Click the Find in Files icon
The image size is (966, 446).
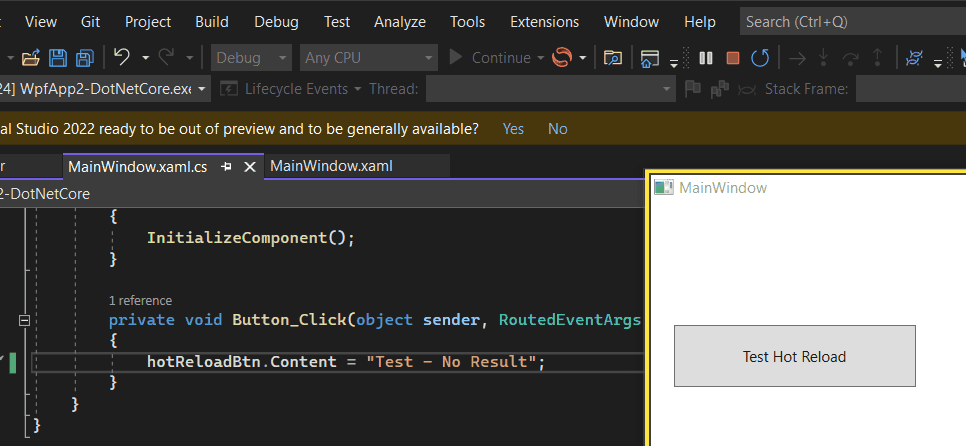point(612,58)
